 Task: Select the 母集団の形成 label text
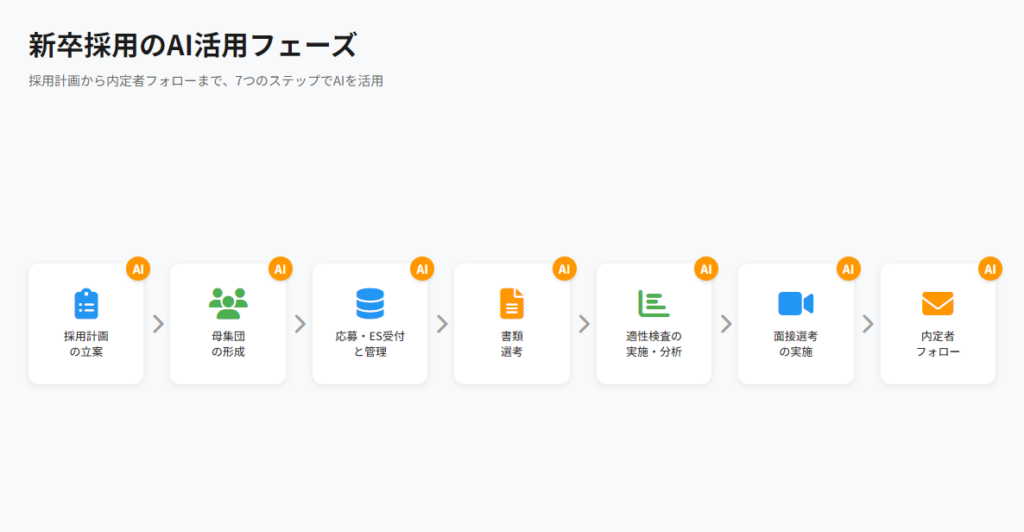[x=228, y=344]
